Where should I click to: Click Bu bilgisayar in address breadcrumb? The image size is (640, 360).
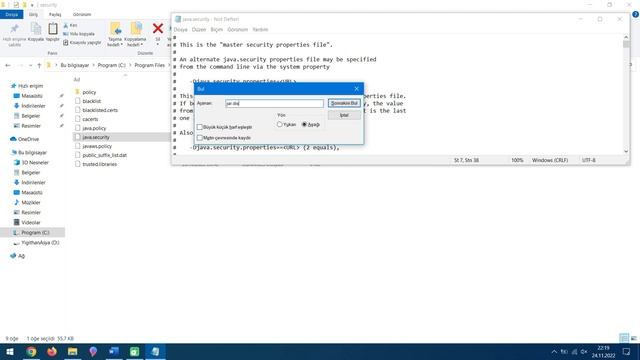[75, 65]
